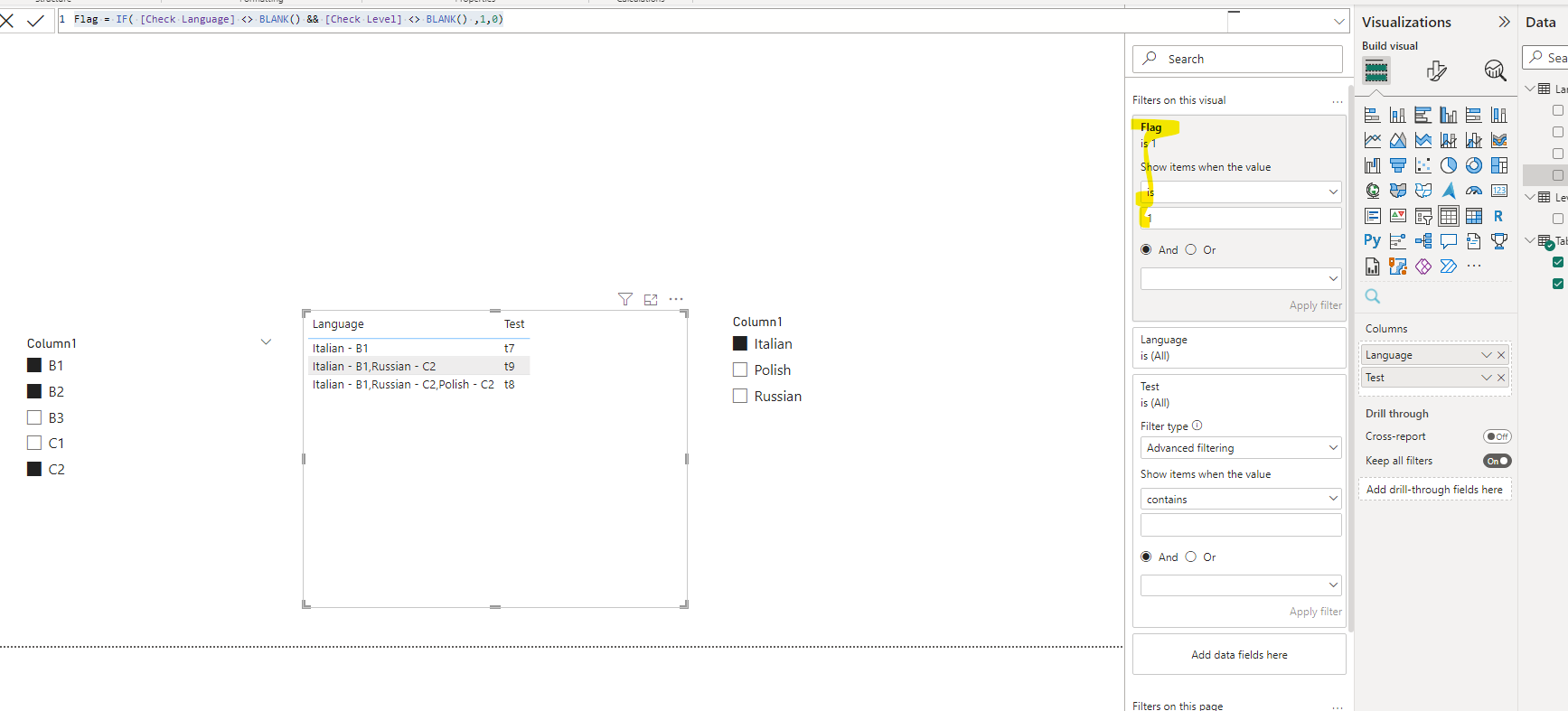Cancel the formula edit with the X icon
This screenshot has height=711, width=1568.
click(x=6, y=21)
